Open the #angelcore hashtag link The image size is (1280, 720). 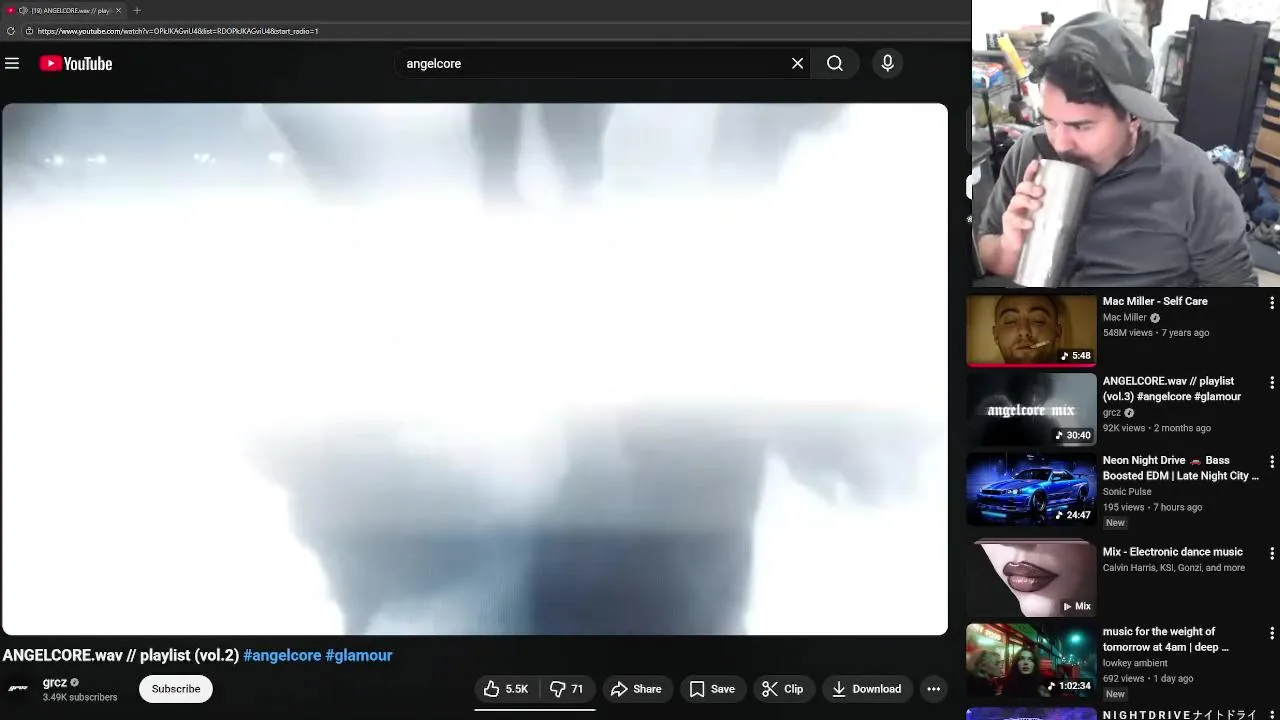pyautogui.click(x=282, y=655)
